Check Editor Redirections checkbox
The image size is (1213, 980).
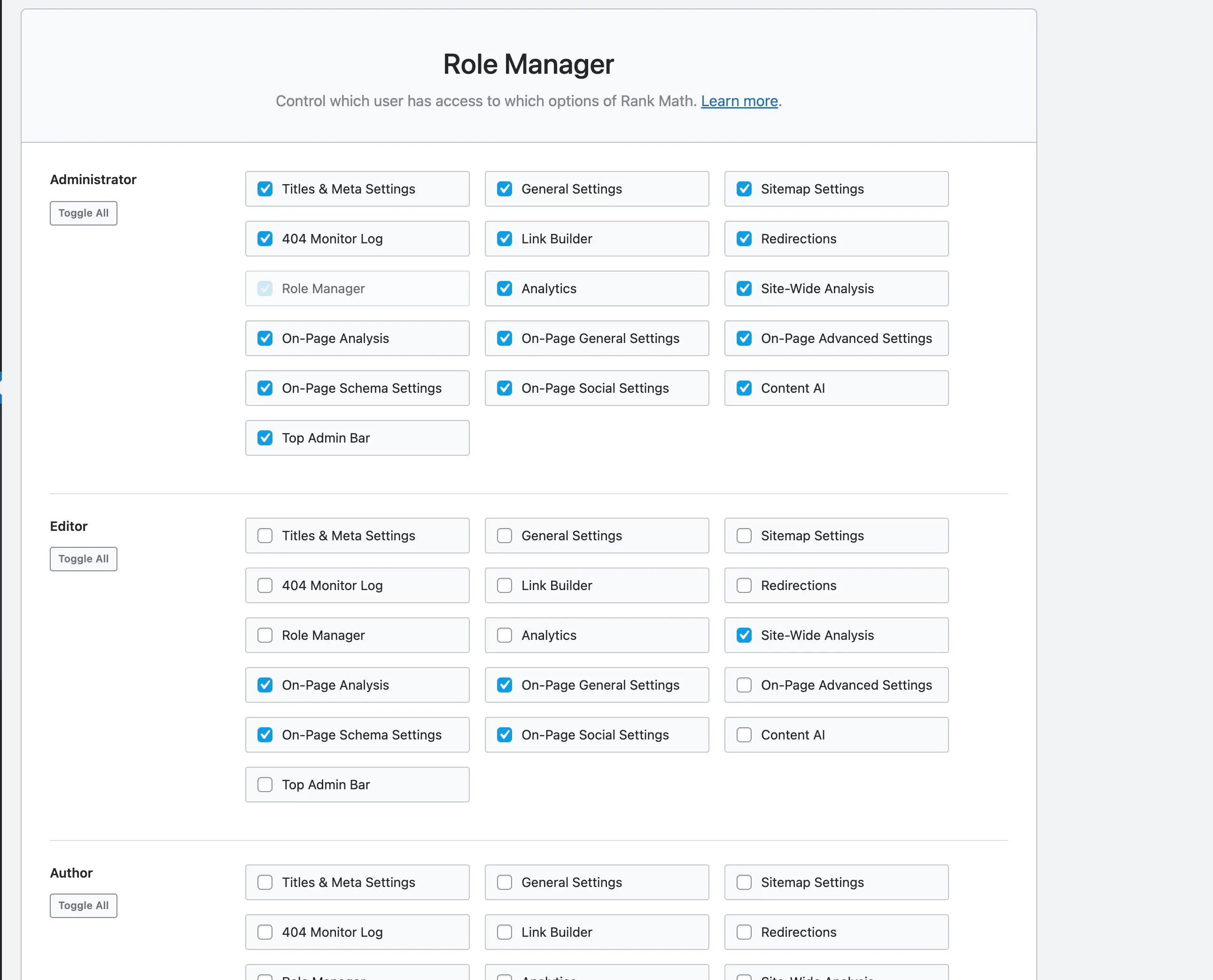[744, 585]
